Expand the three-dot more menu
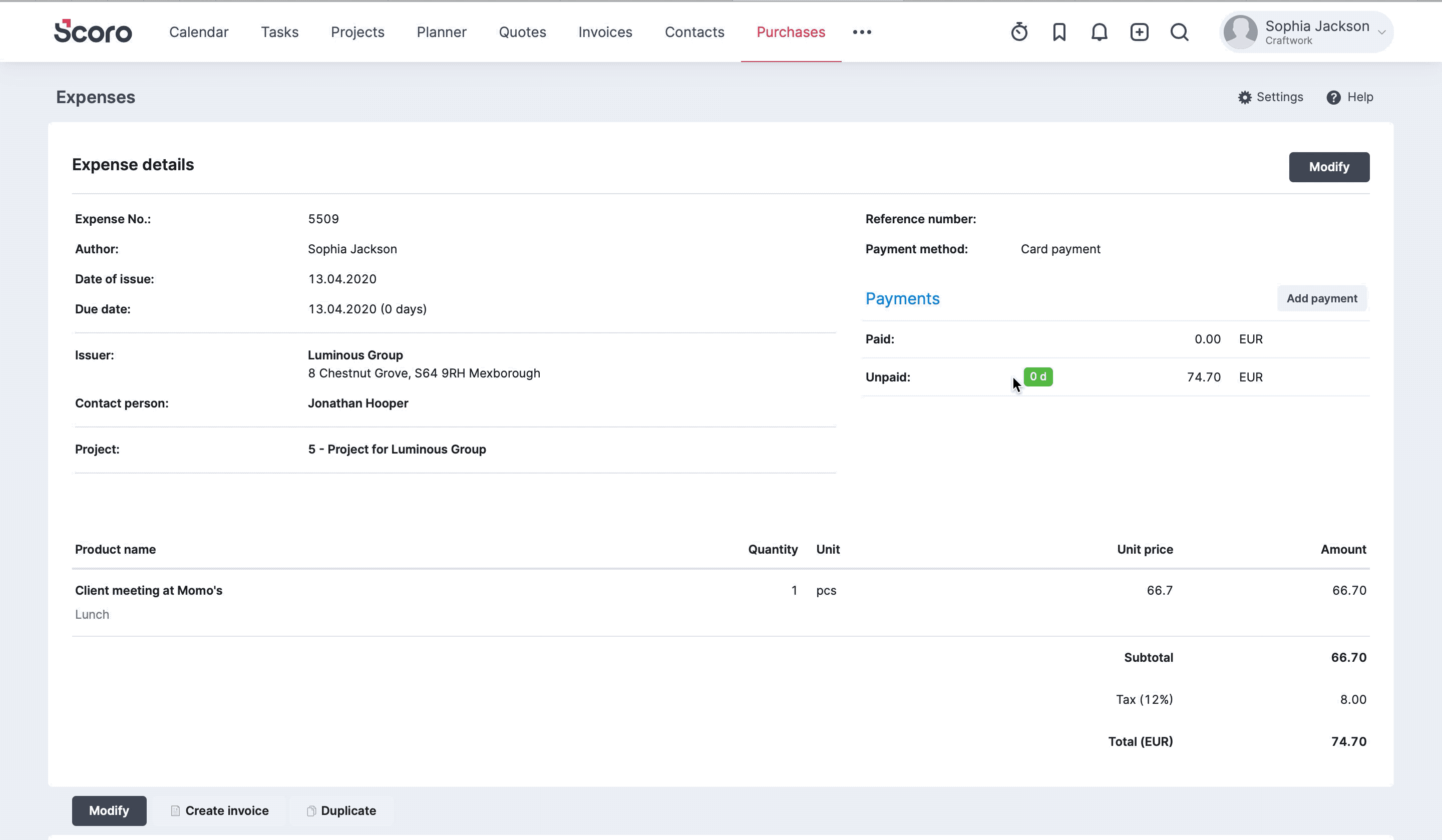The image size is (1442, 840). (862, 32)
